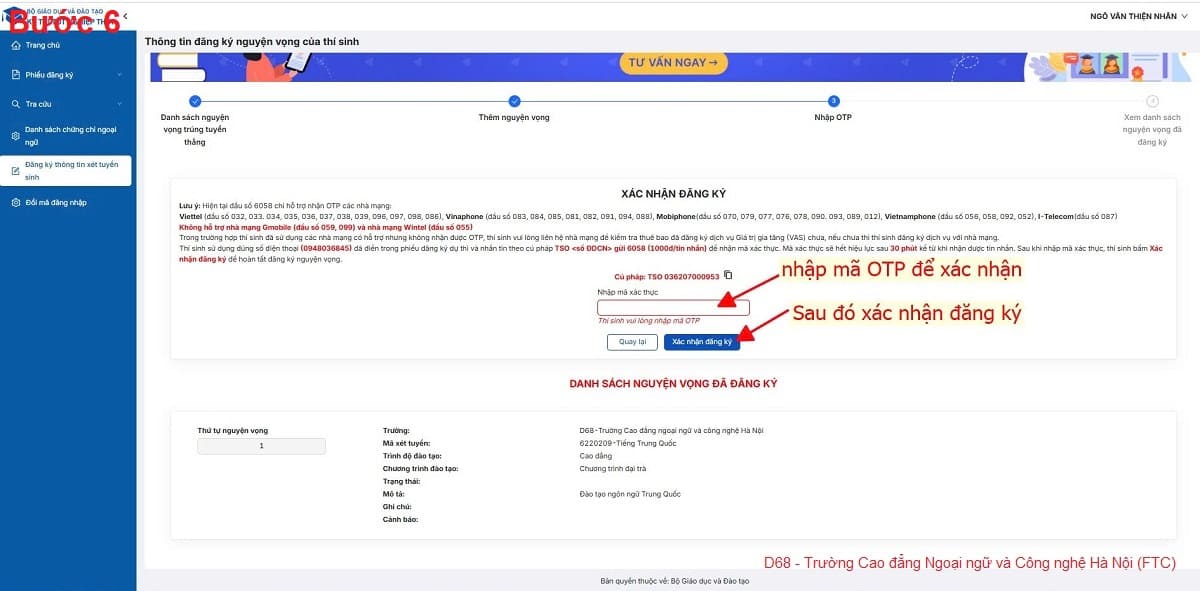Select the completed Thêm nguyện vọng step circle
This screenshot has width=1200, height=591.
[x=514, y=101]
